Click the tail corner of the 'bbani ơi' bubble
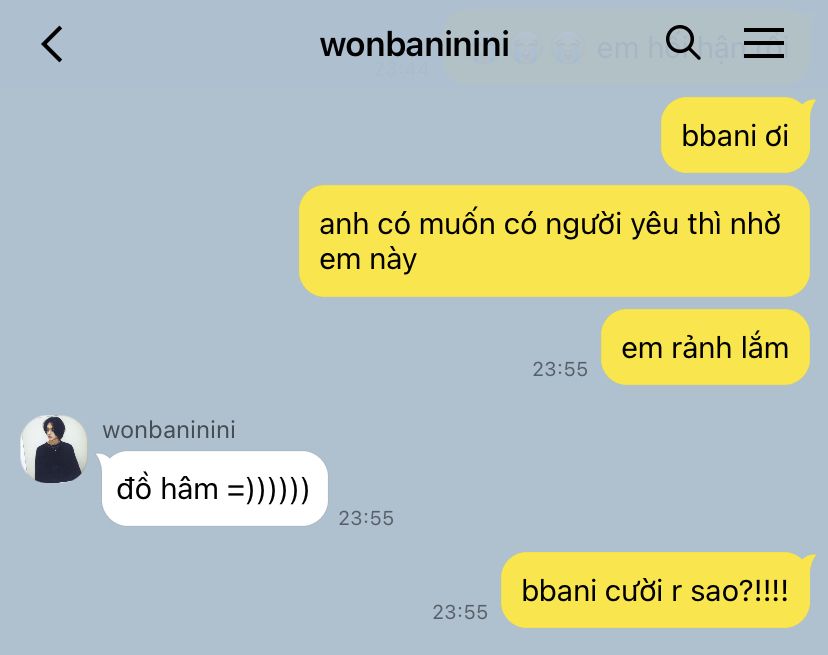The height and width of the screenshot is (655, 828). (x=807, y=105)
